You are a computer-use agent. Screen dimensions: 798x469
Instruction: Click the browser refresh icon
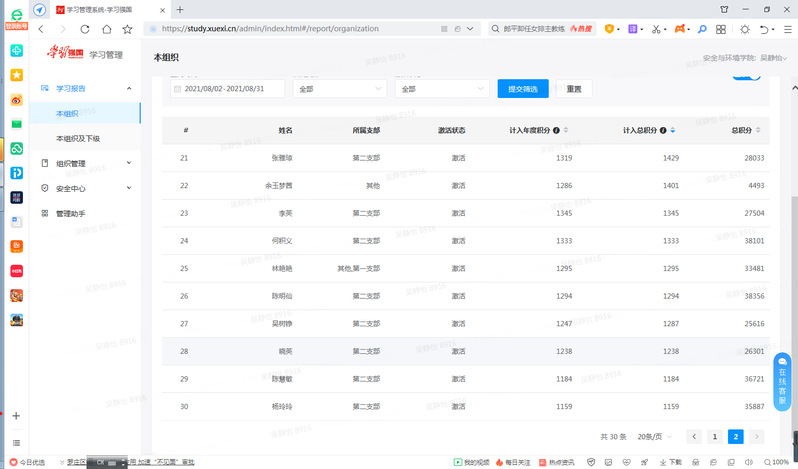coord(85,30)
